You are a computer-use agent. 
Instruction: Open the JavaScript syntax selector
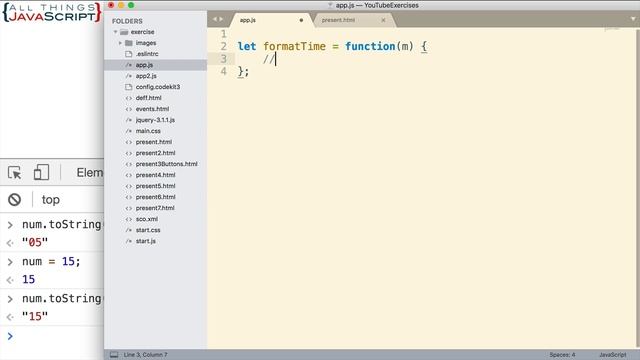click(x=612, y=355)
